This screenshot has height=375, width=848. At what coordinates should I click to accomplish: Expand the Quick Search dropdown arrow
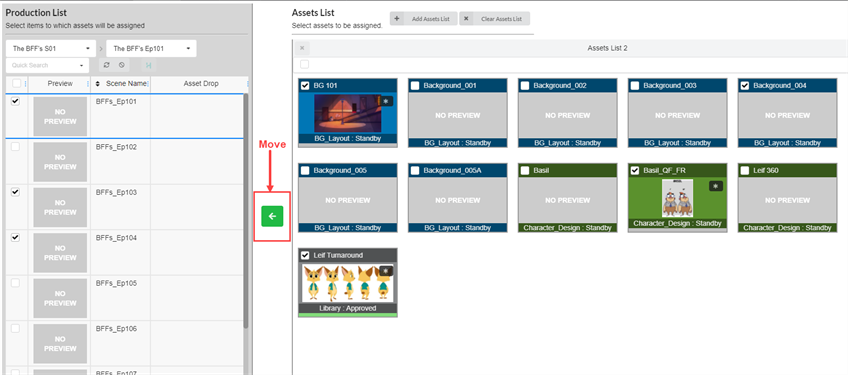coord(81,65)
